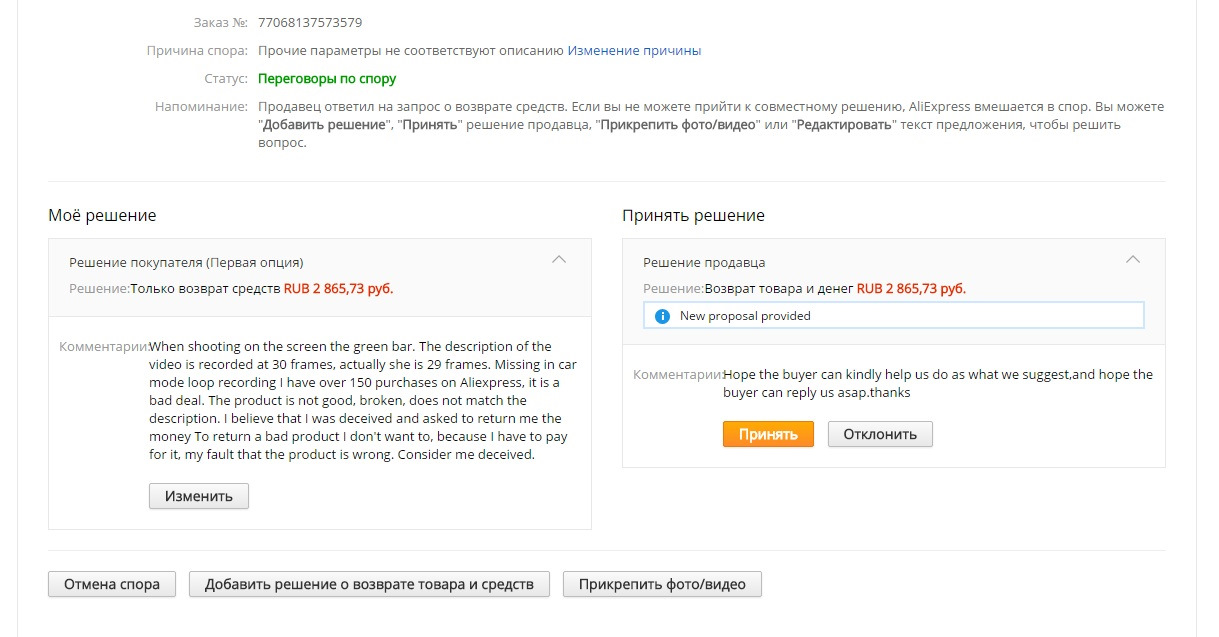The height and width of the screenshot is (637, 1219).
Task: Click the order number 77068137573579
Action: coord(310,22)
